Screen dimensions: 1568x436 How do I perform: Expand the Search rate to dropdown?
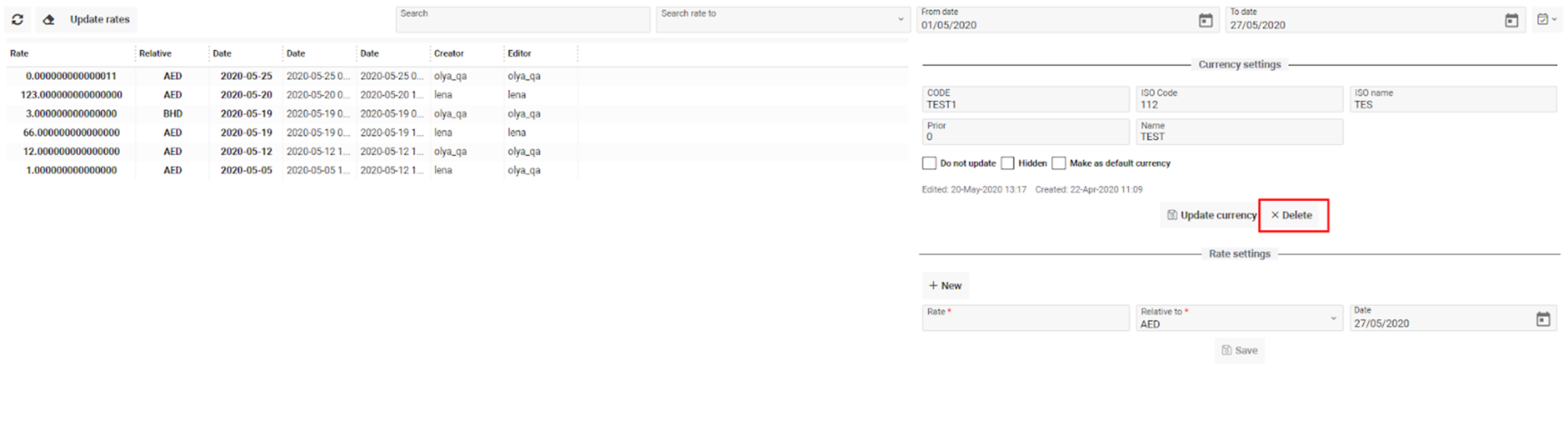tap(901, 19)
